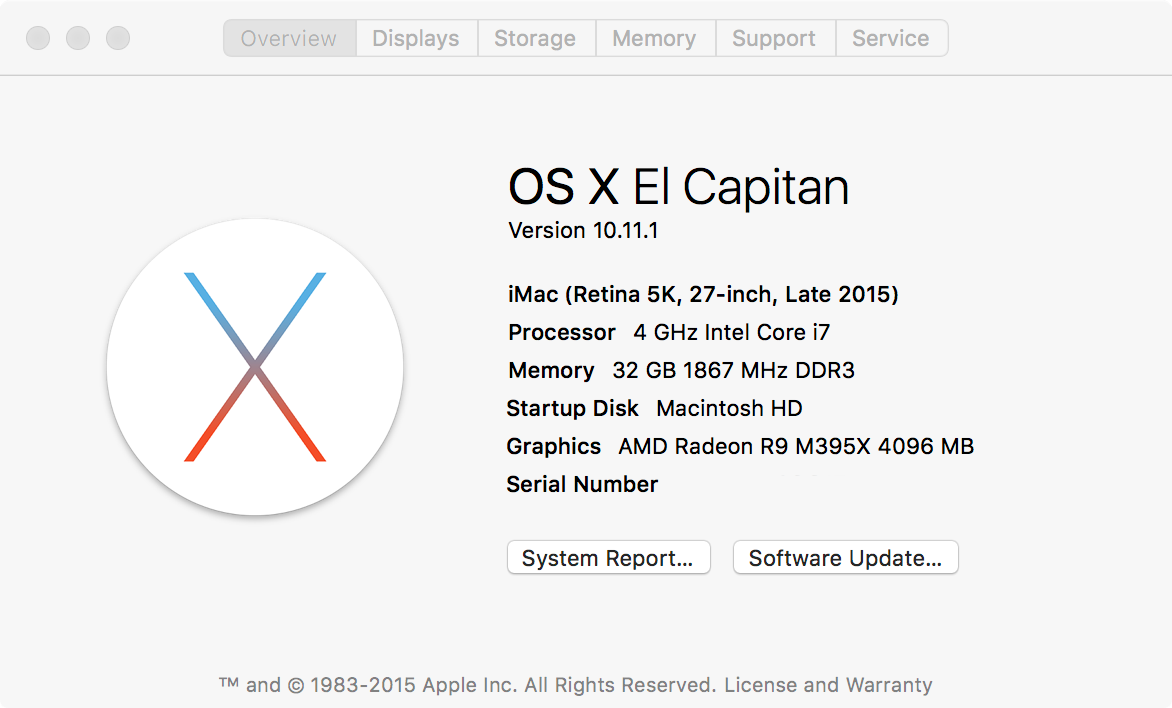Click the OS X El Capitan title
The height and width of the screenshot is (708, 1172).
(x=678, y=187)
